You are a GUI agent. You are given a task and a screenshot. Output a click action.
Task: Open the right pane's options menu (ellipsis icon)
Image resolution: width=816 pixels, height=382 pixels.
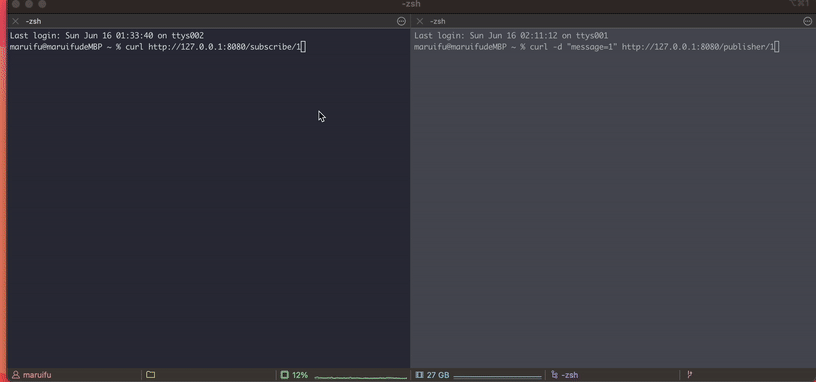(808, 21)
